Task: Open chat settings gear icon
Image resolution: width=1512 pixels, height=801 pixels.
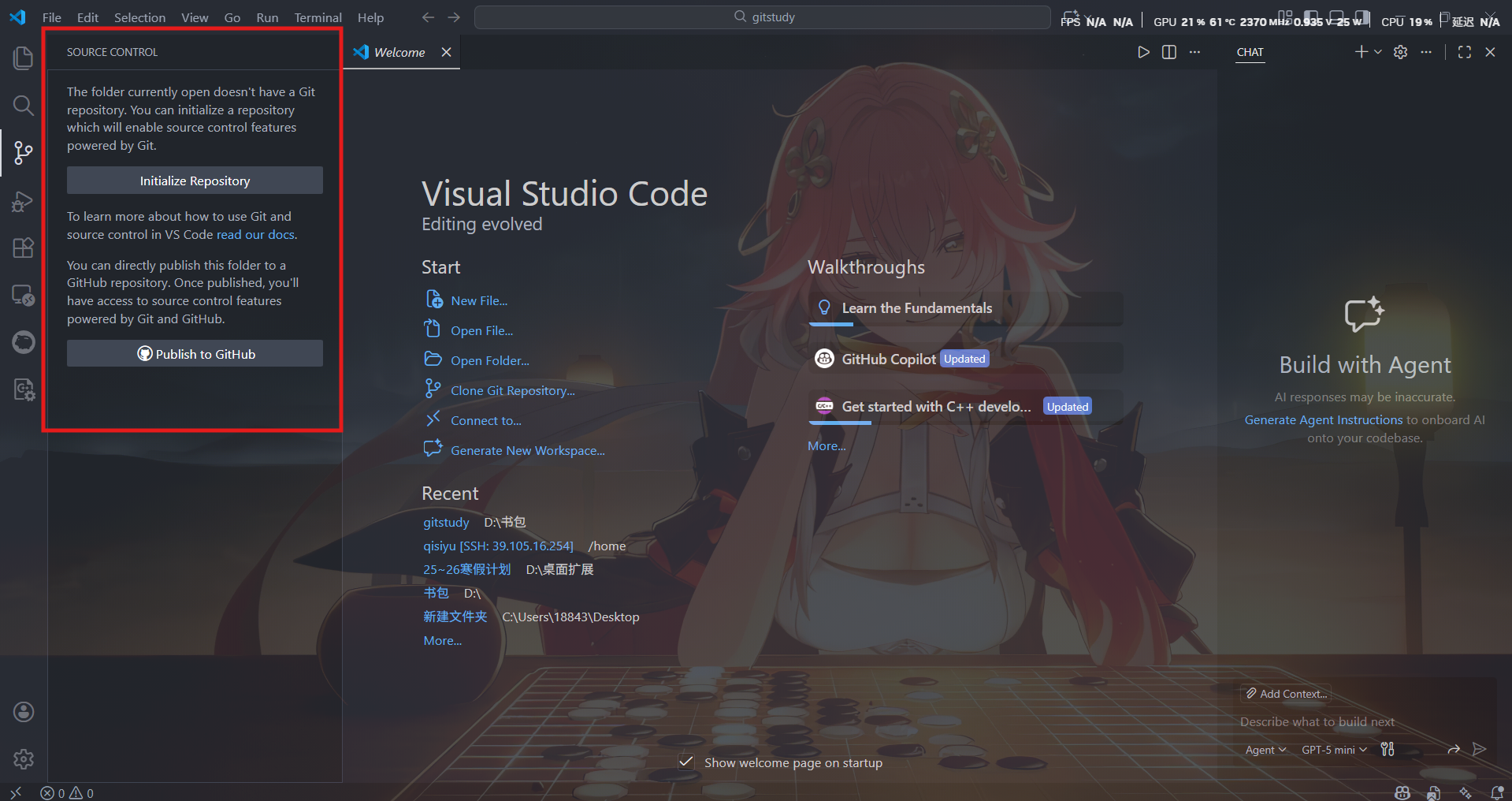Action: click(1400, 52)
